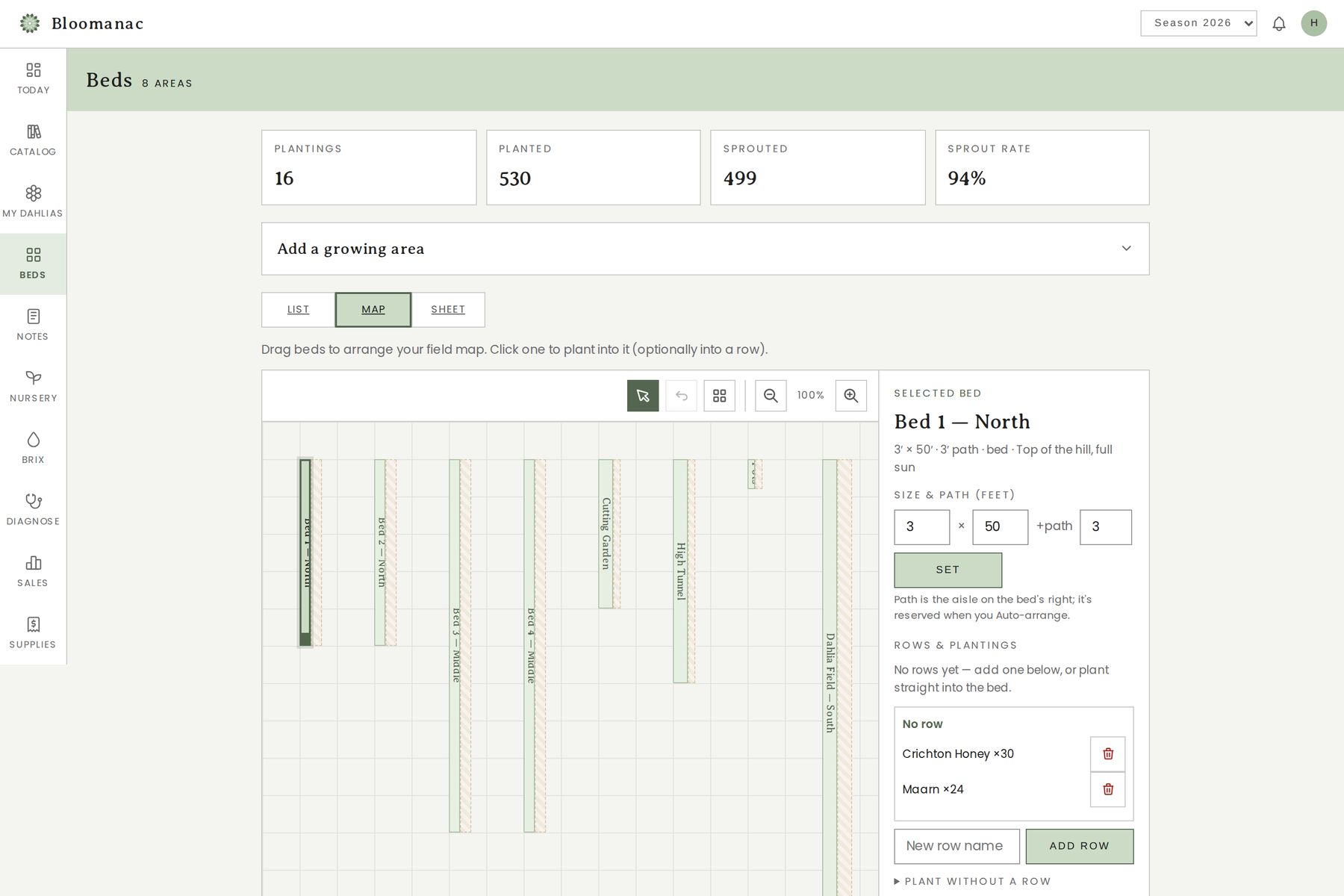1344x896 pixels.
Task: Open the Notes sidebar page
Action: click(33, 326)
